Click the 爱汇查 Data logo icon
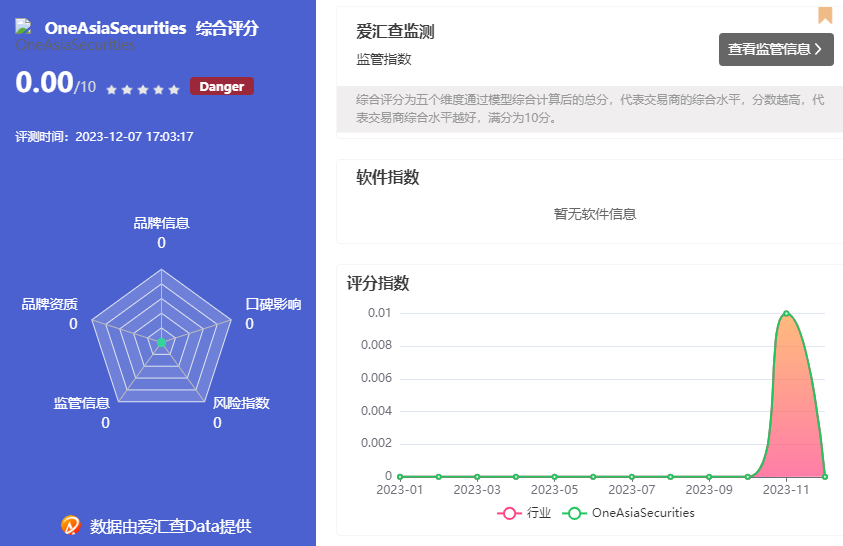Viewport: 843px width, 546px height. point(70,525)
